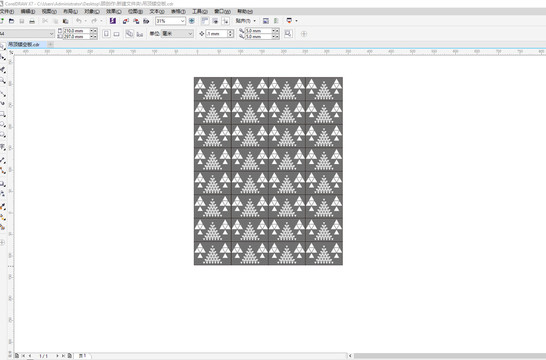Select the Rectangle tool
546x360 pixels.
(x=3, y=114)
